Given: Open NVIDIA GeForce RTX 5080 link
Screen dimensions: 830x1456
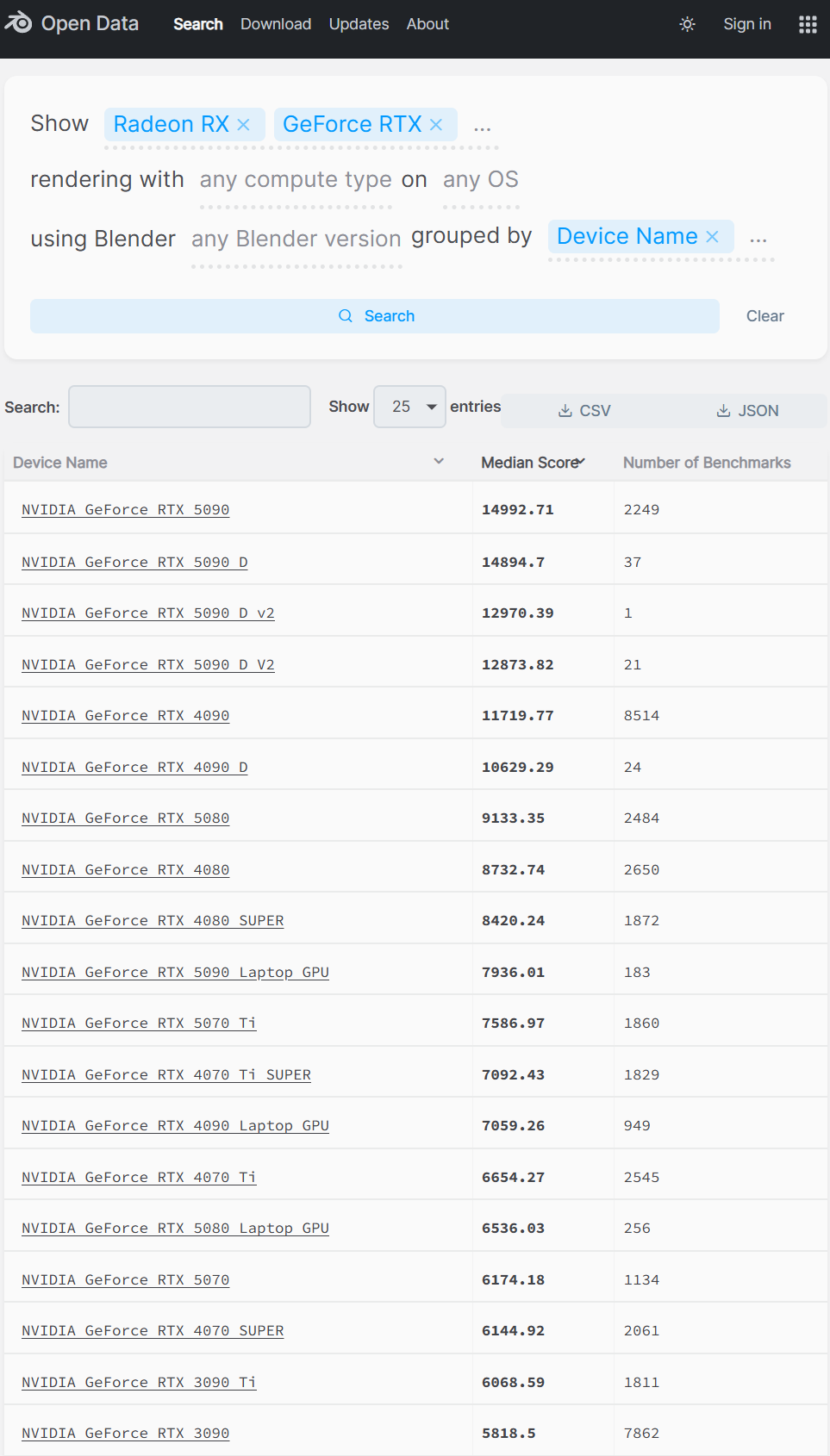Looking at the screenshot, I should pyautogui.click(x=126, y=818).
